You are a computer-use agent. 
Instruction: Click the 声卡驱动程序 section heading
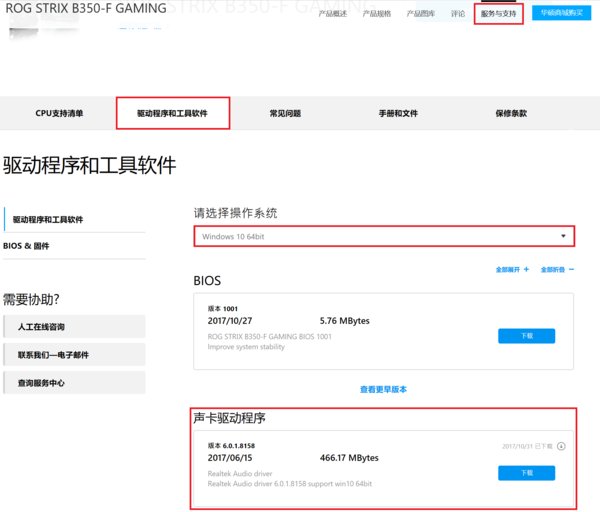(x=229, y=418)
